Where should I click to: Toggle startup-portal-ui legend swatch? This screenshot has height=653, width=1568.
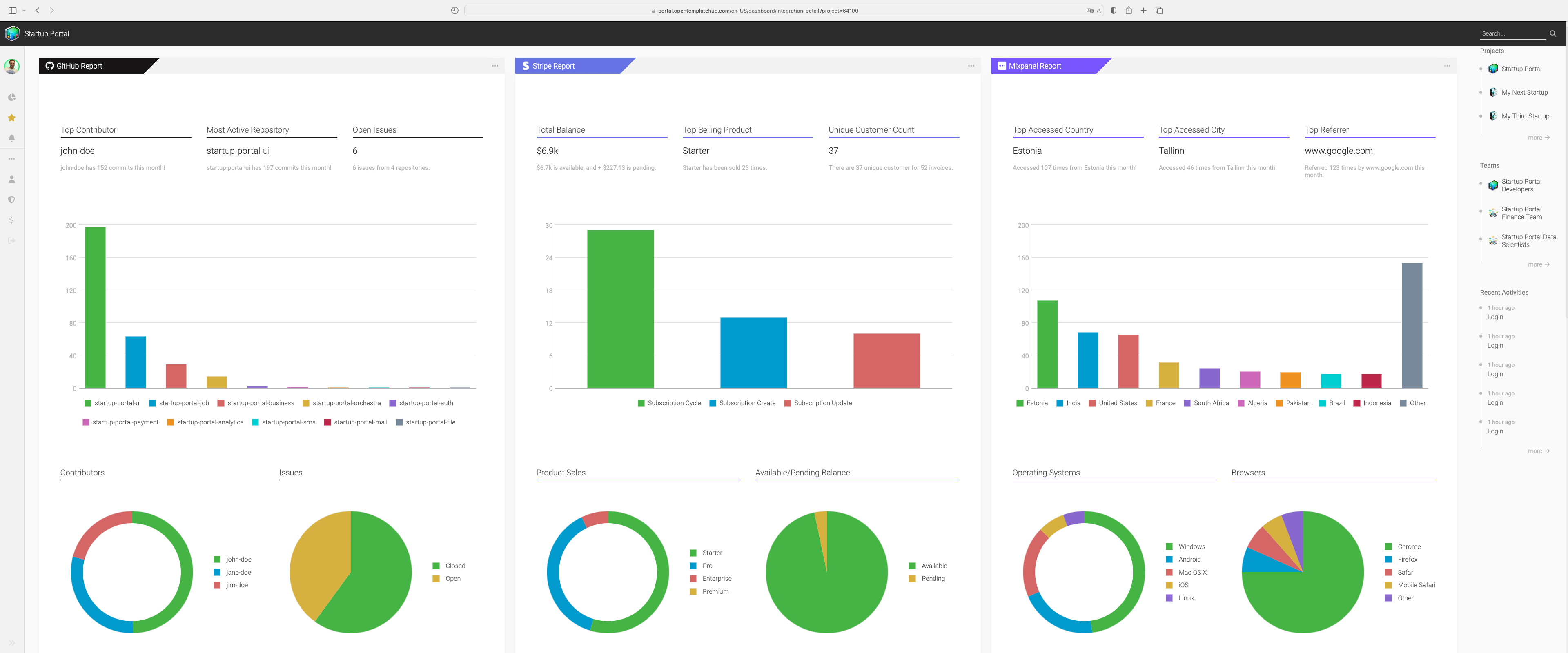(x=88, y=403)
